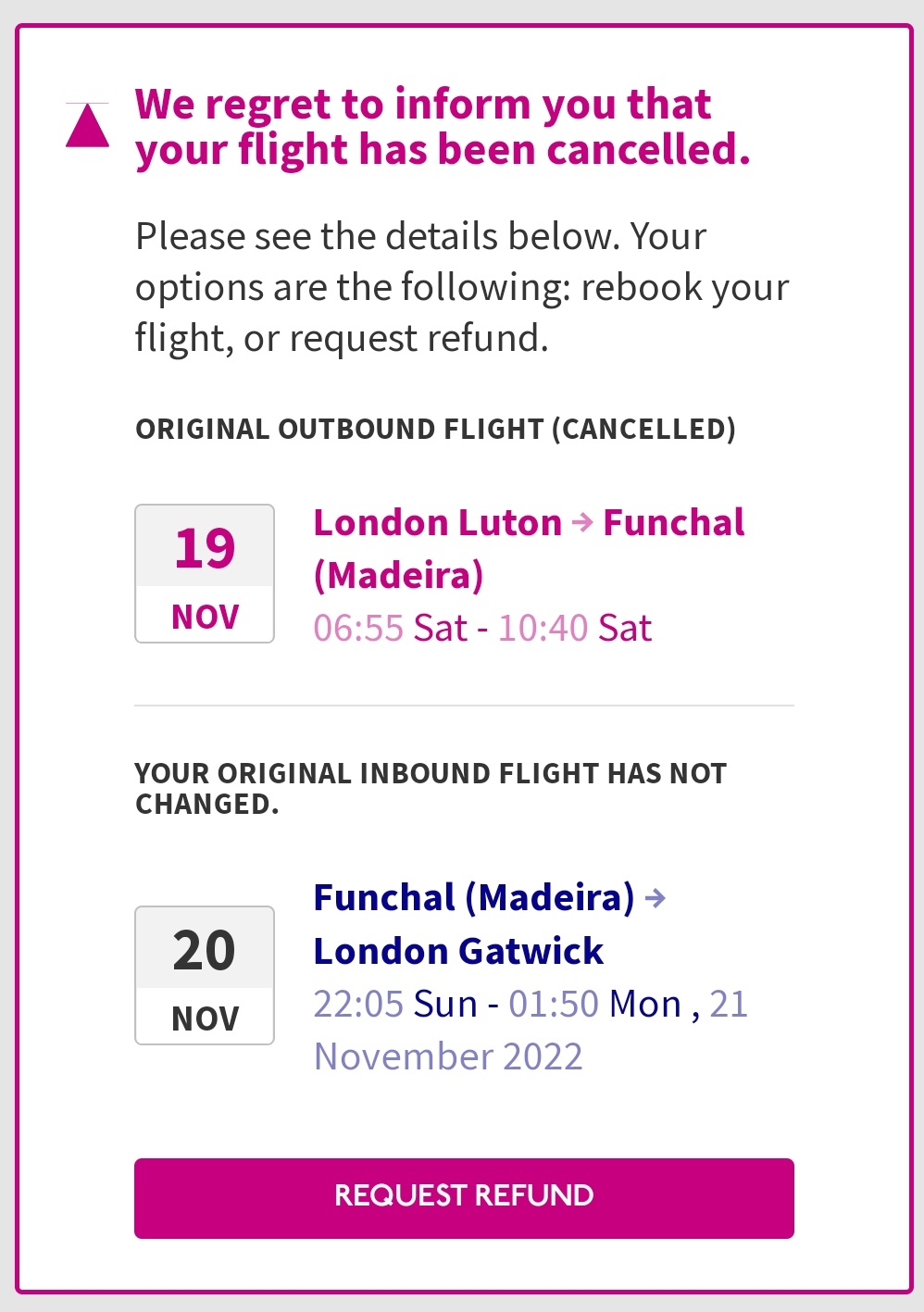This screenshot has height=1312, width=924.
Task: Click the pink (Madeira) text under Luton
Action: [x=398, y=575]
